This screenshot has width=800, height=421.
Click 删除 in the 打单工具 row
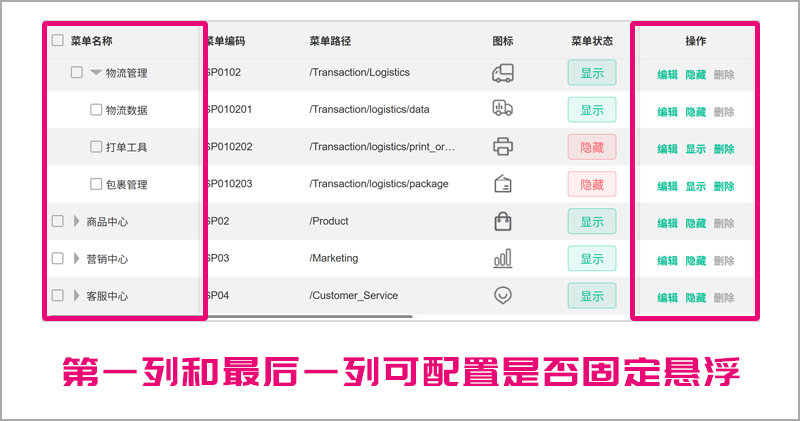724,149
